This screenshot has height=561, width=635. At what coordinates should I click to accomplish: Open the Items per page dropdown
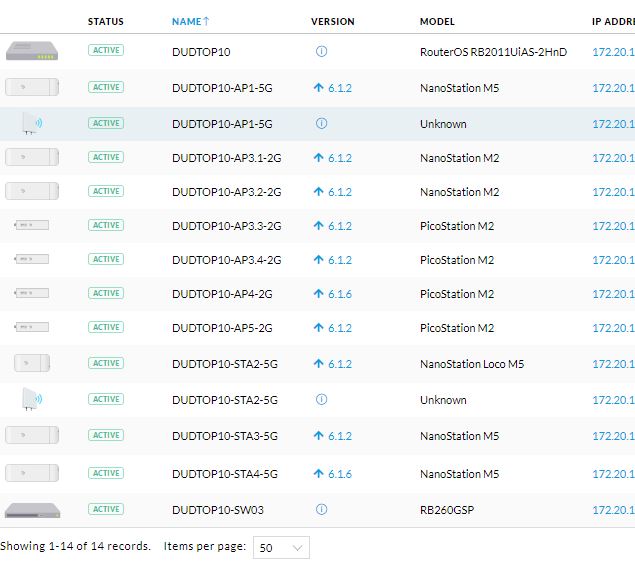281,548
